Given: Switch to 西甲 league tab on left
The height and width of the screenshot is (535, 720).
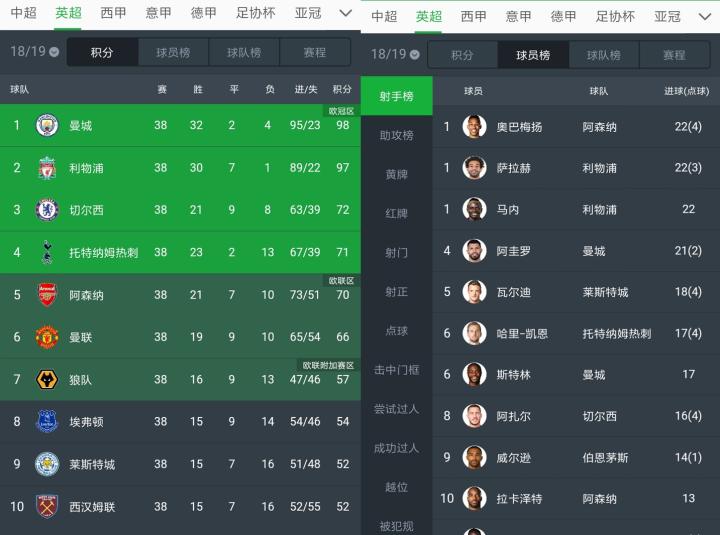Looking at the screenshot, I should (113, 14).
